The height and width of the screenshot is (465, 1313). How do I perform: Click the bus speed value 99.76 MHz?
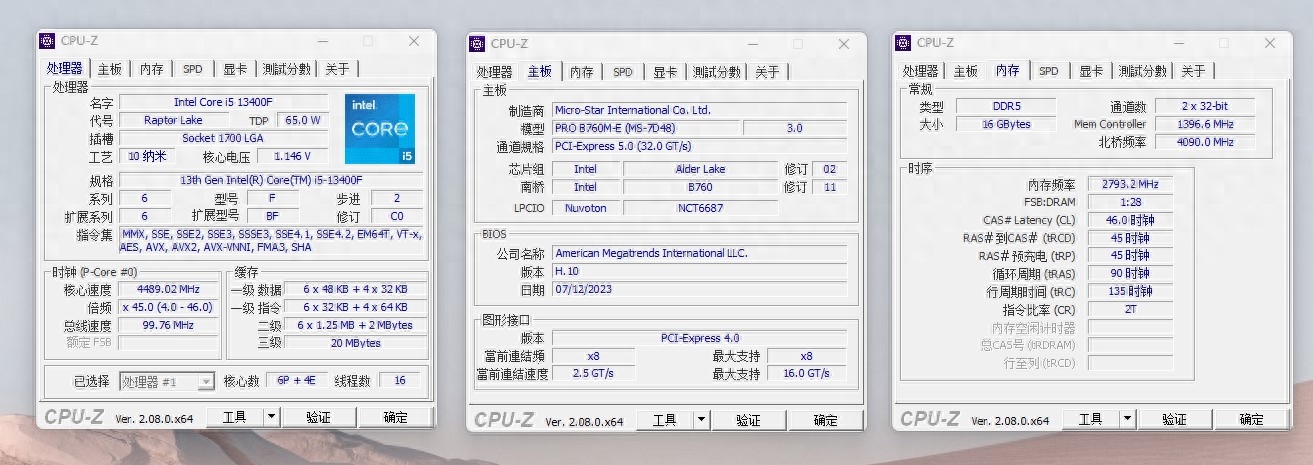point(169,325)
